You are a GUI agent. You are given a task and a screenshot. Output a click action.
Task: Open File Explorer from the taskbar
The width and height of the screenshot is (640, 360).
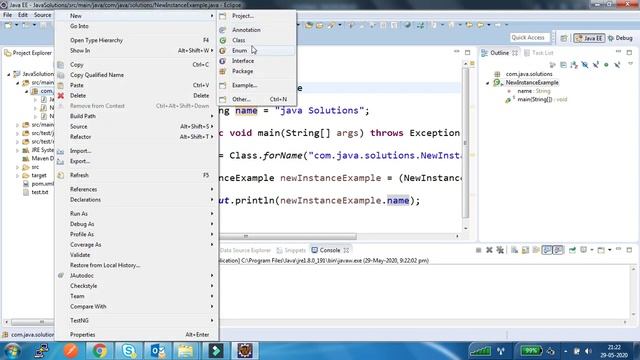(186, 351)
